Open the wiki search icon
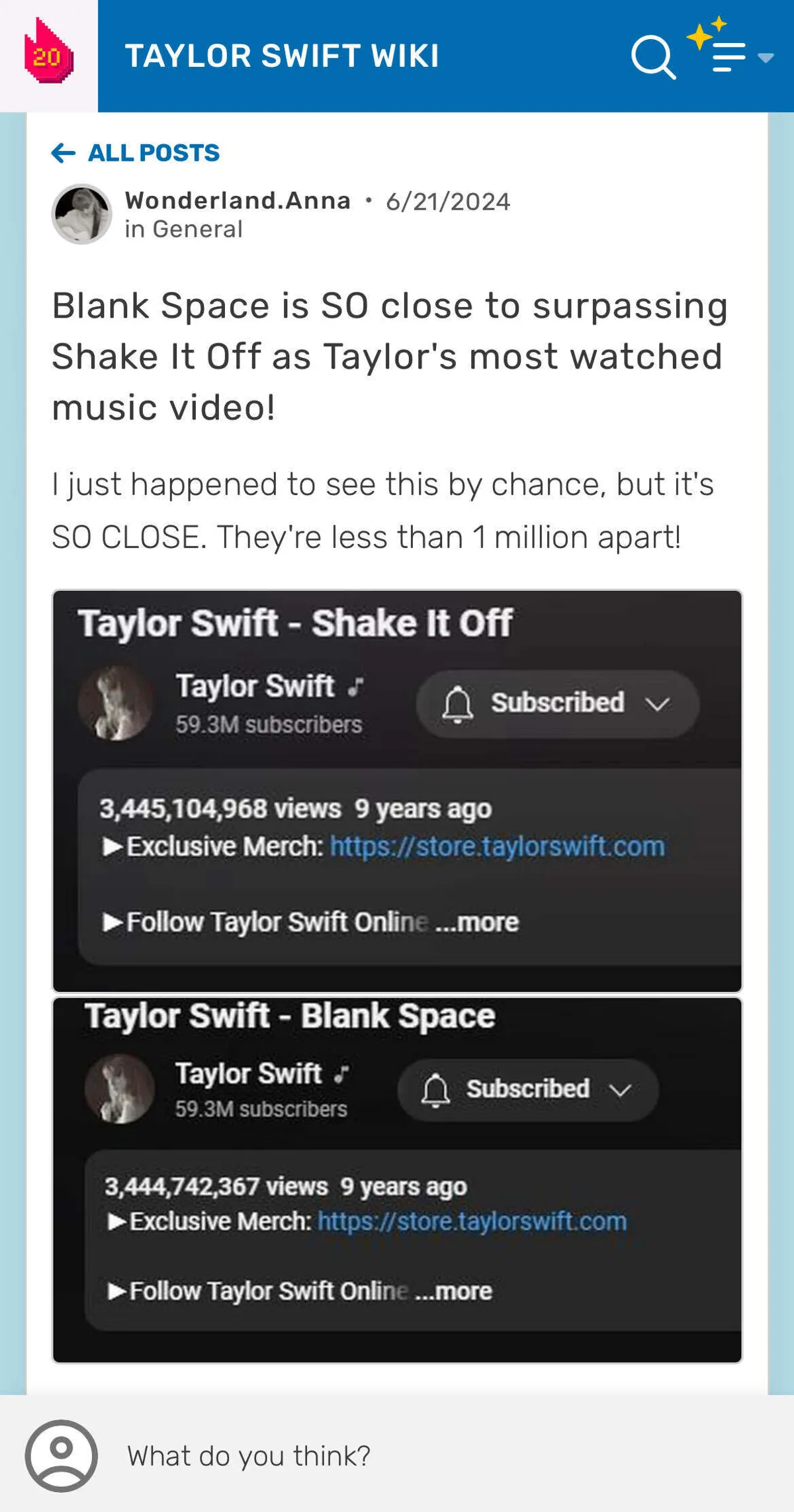The height and width of the screenshot is (1512, 794). coord(652,56)
